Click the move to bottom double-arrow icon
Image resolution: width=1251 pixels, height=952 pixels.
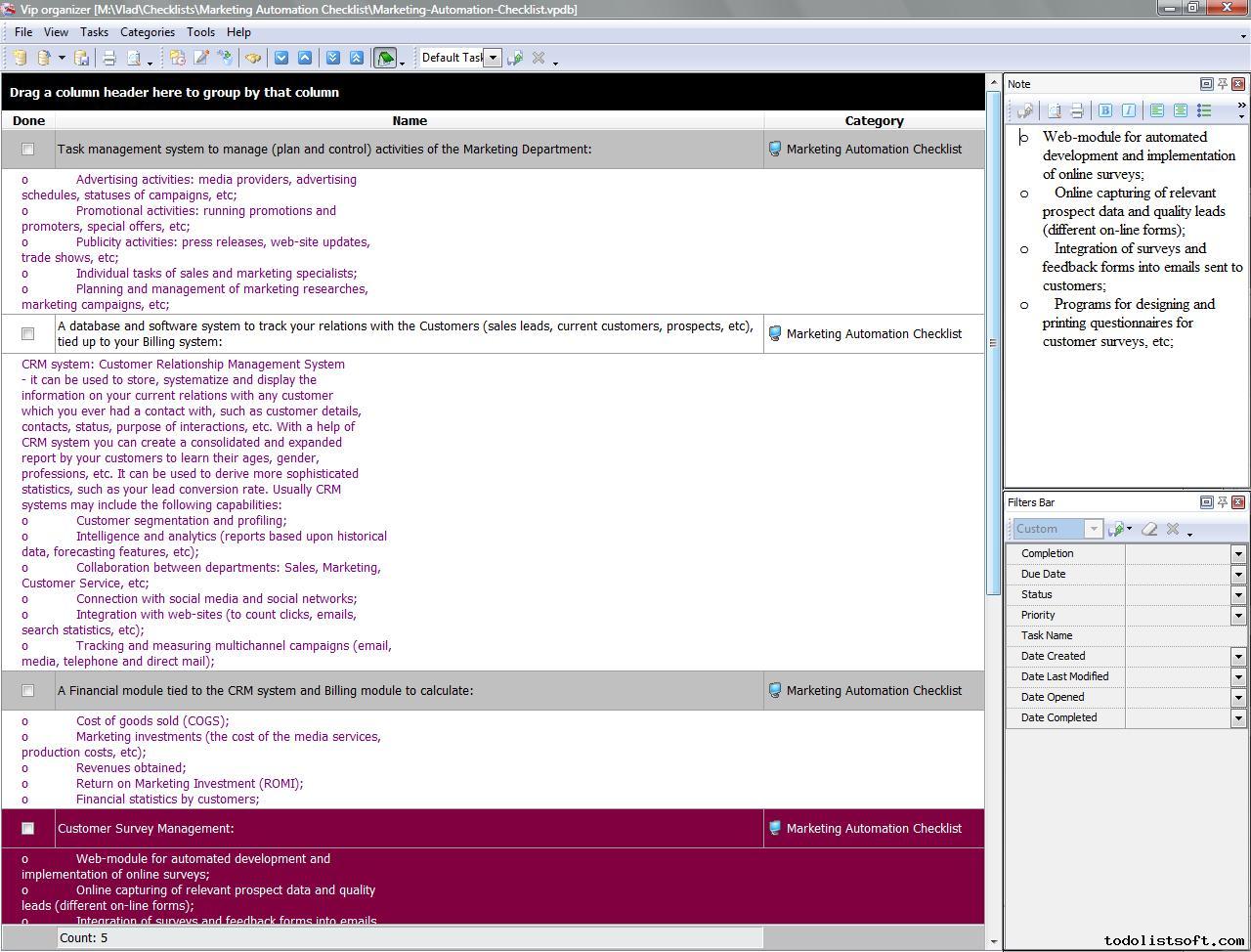[x=332, y=58]
